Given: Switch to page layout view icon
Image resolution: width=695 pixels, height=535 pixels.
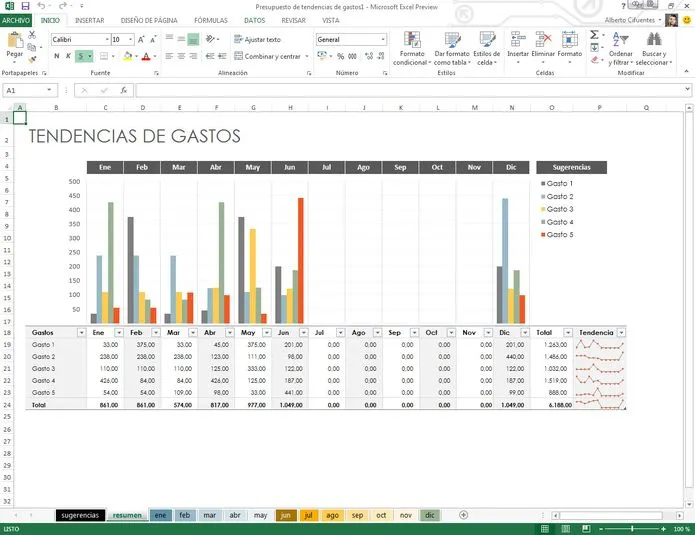Looking at the screenshot, I should click(566, 529).
